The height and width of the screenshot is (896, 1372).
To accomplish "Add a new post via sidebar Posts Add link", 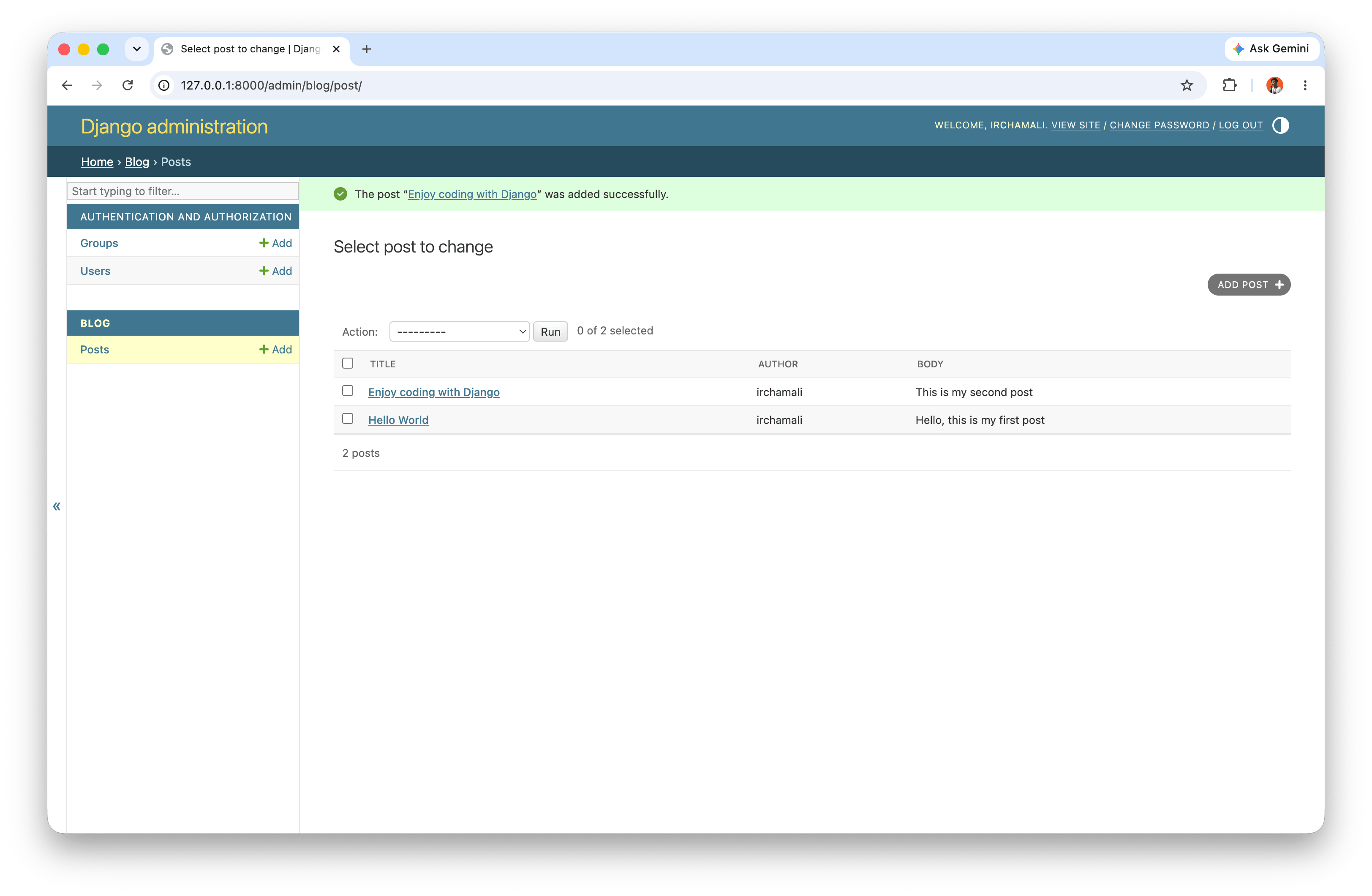I will click(275, 349).
